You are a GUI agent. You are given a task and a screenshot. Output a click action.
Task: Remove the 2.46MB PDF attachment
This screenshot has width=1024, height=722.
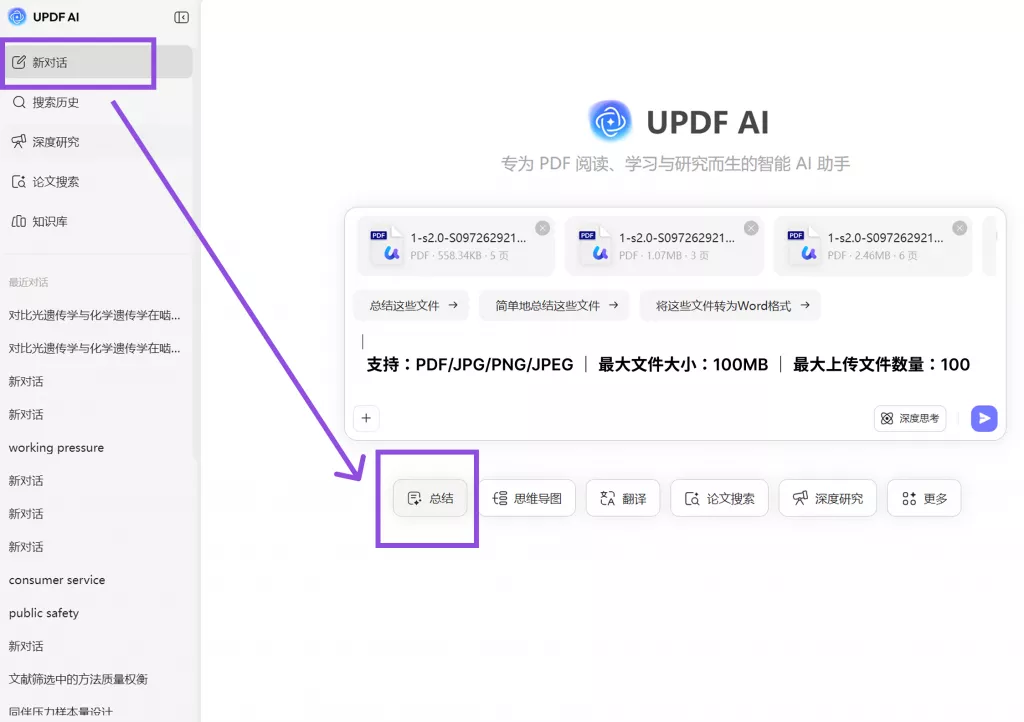coord(959,228)
